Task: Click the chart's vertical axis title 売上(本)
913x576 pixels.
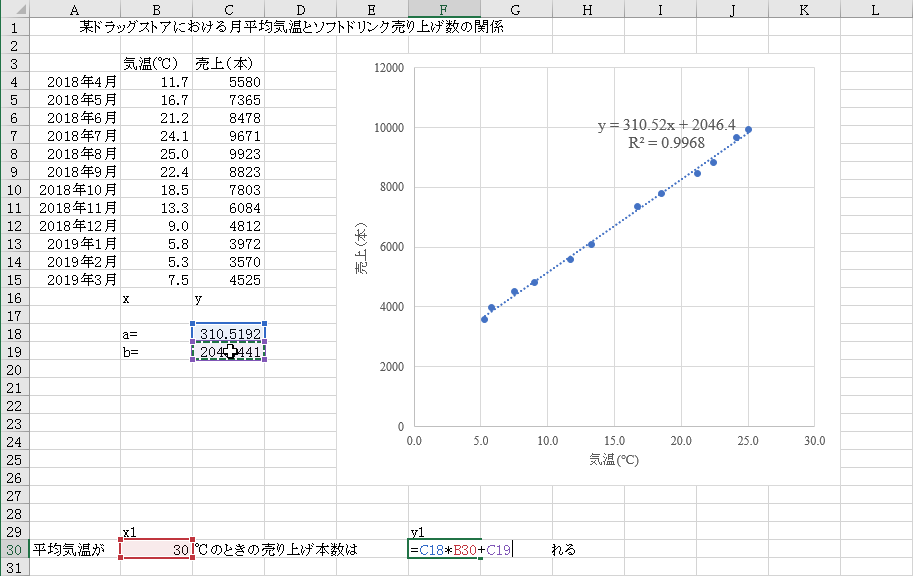Action: point(366,248)
